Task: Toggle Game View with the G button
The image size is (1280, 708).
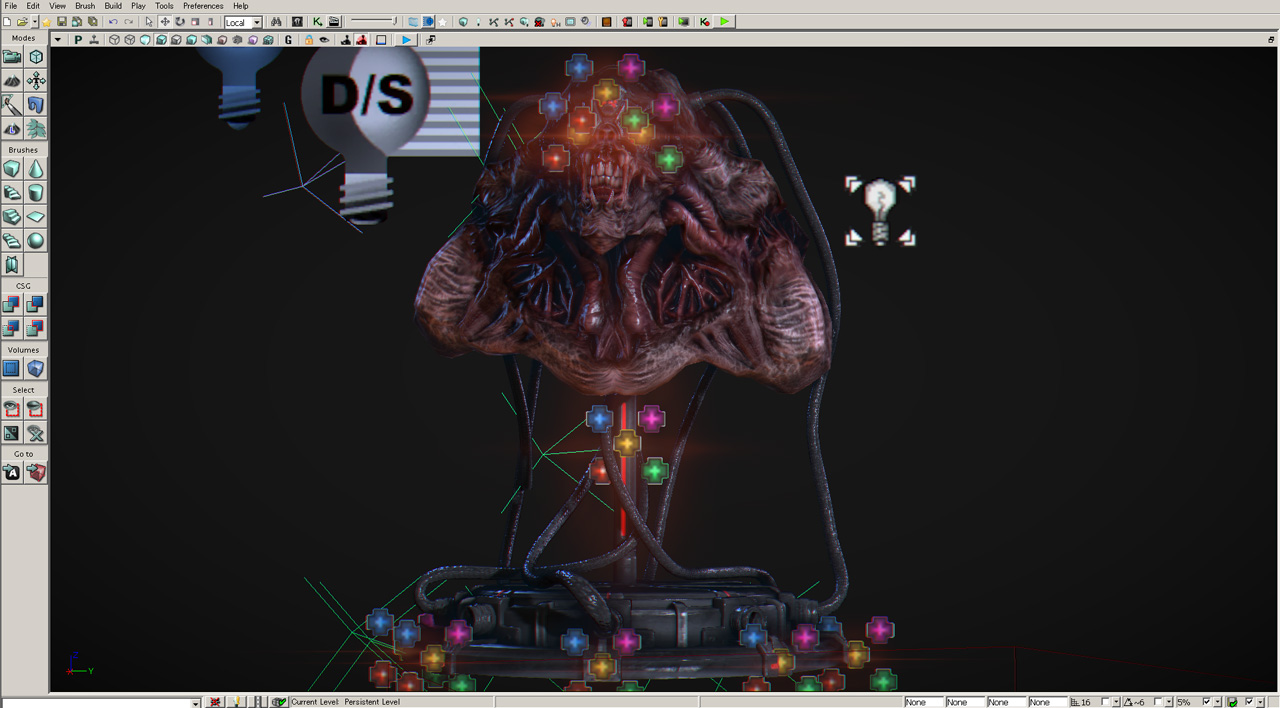Action: click(289, 40)
